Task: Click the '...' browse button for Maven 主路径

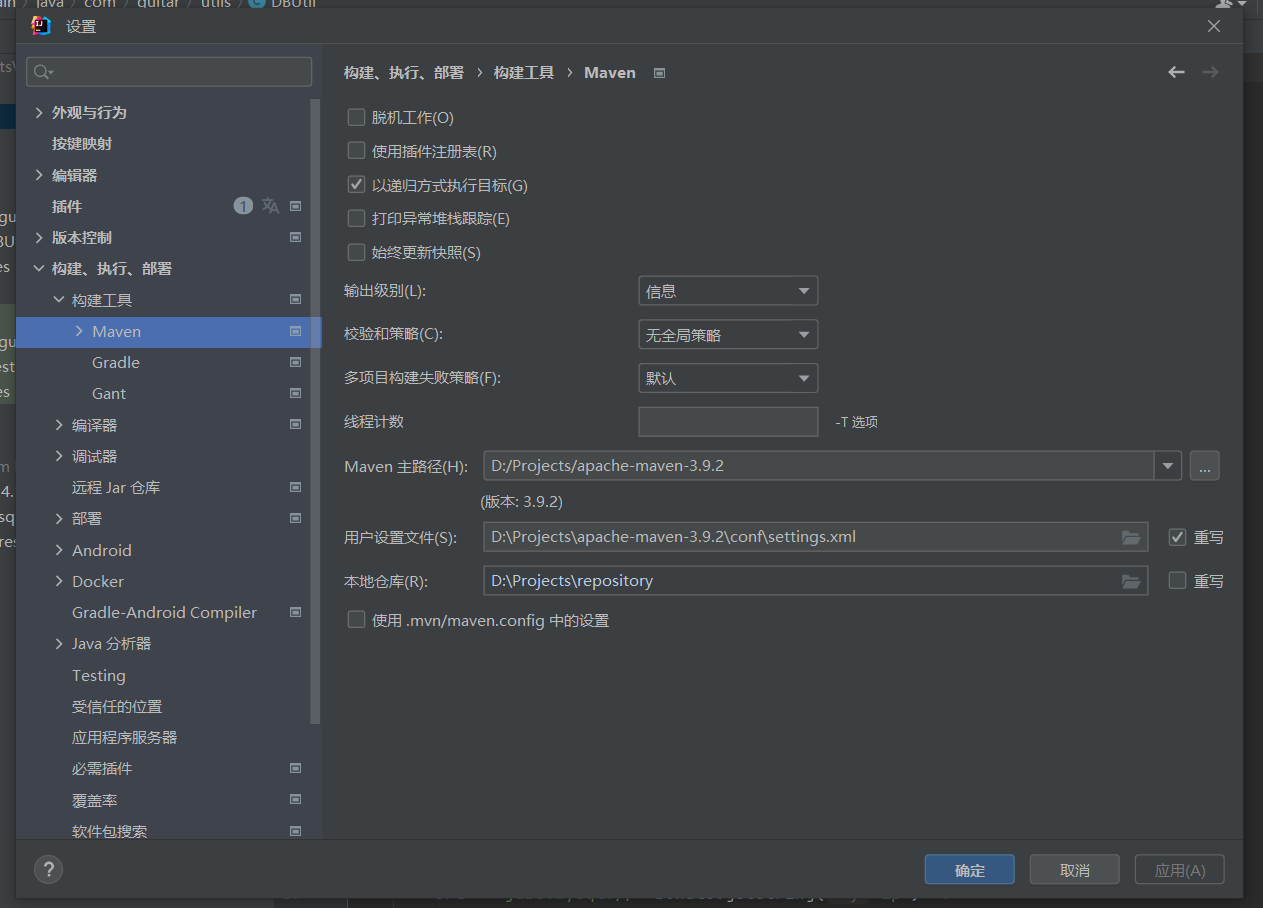Action: click(1205, 466)
